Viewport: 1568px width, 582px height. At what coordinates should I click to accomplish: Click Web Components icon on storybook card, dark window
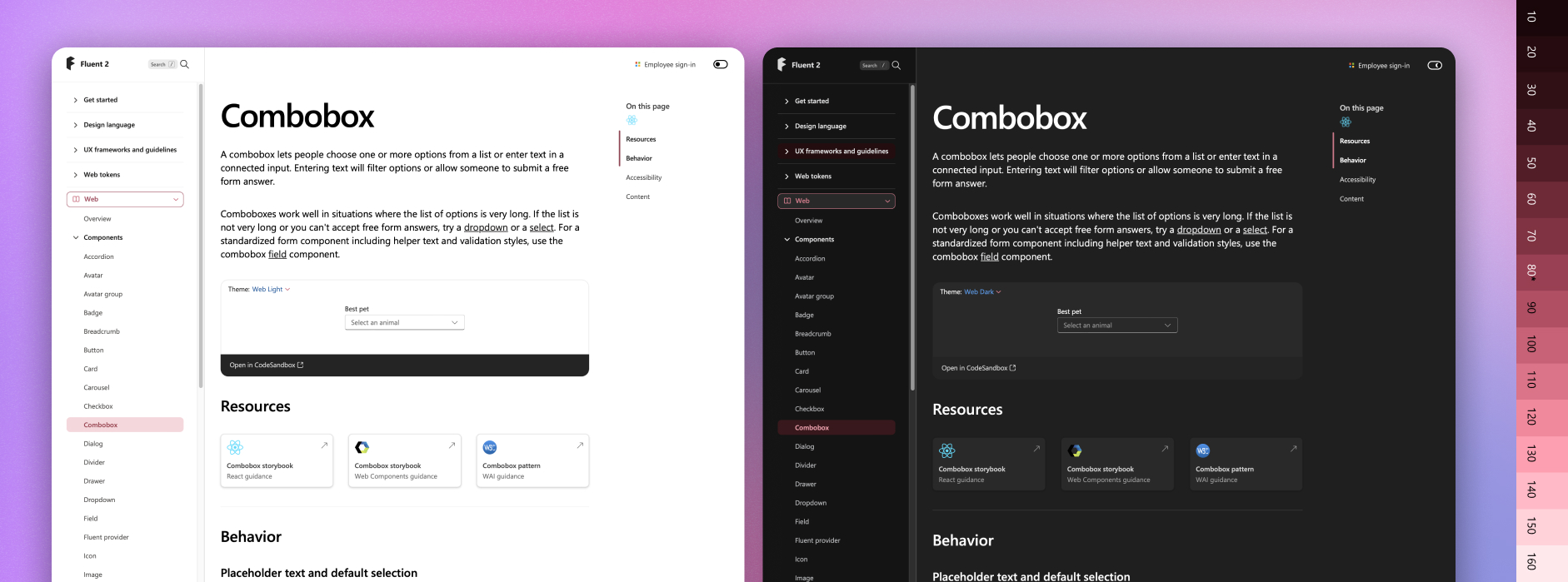[x=1075, y=450]
